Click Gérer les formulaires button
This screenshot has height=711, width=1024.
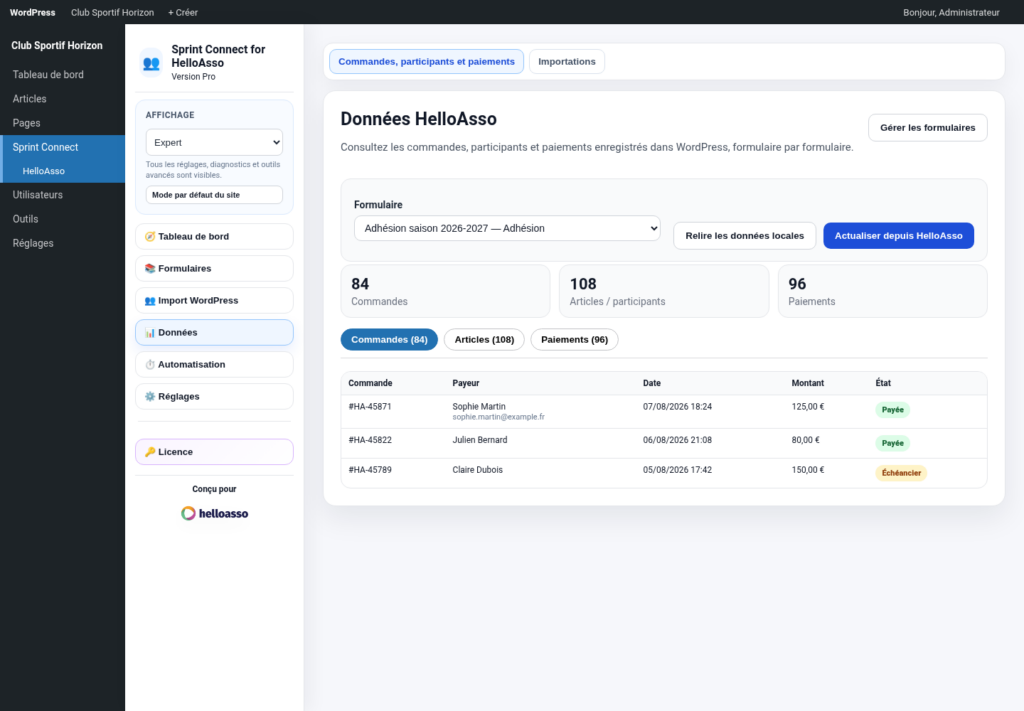927,127
